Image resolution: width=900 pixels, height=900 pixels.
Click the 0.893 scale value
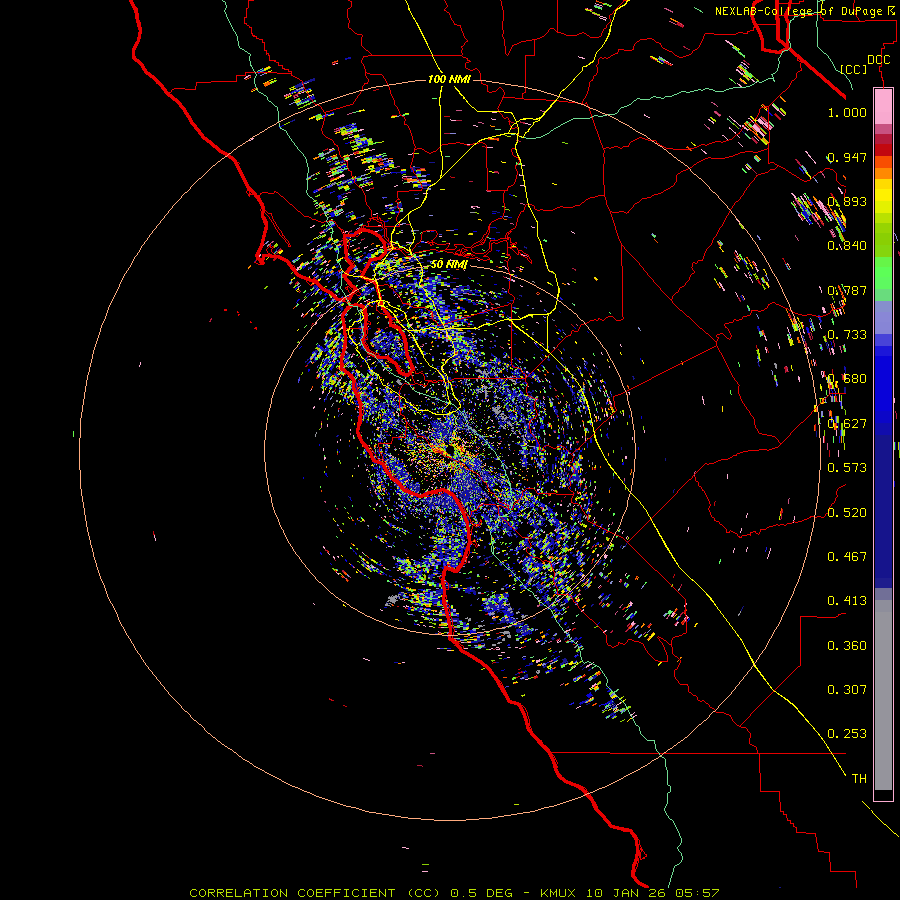(847, 201)
